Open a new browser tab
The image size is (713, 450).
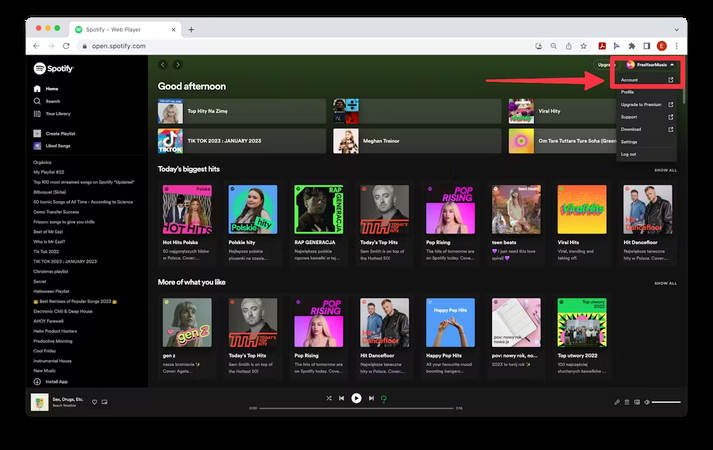click(x=191, y=30)
